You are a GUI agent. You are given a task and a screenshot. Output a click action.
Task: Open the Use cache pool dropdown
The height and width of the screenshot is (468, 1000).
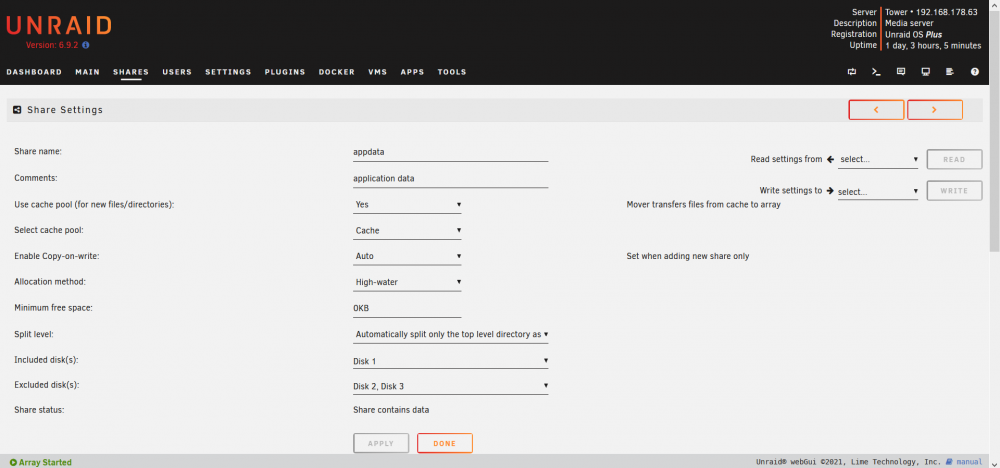pyautogui.click(x=407, y=205)
